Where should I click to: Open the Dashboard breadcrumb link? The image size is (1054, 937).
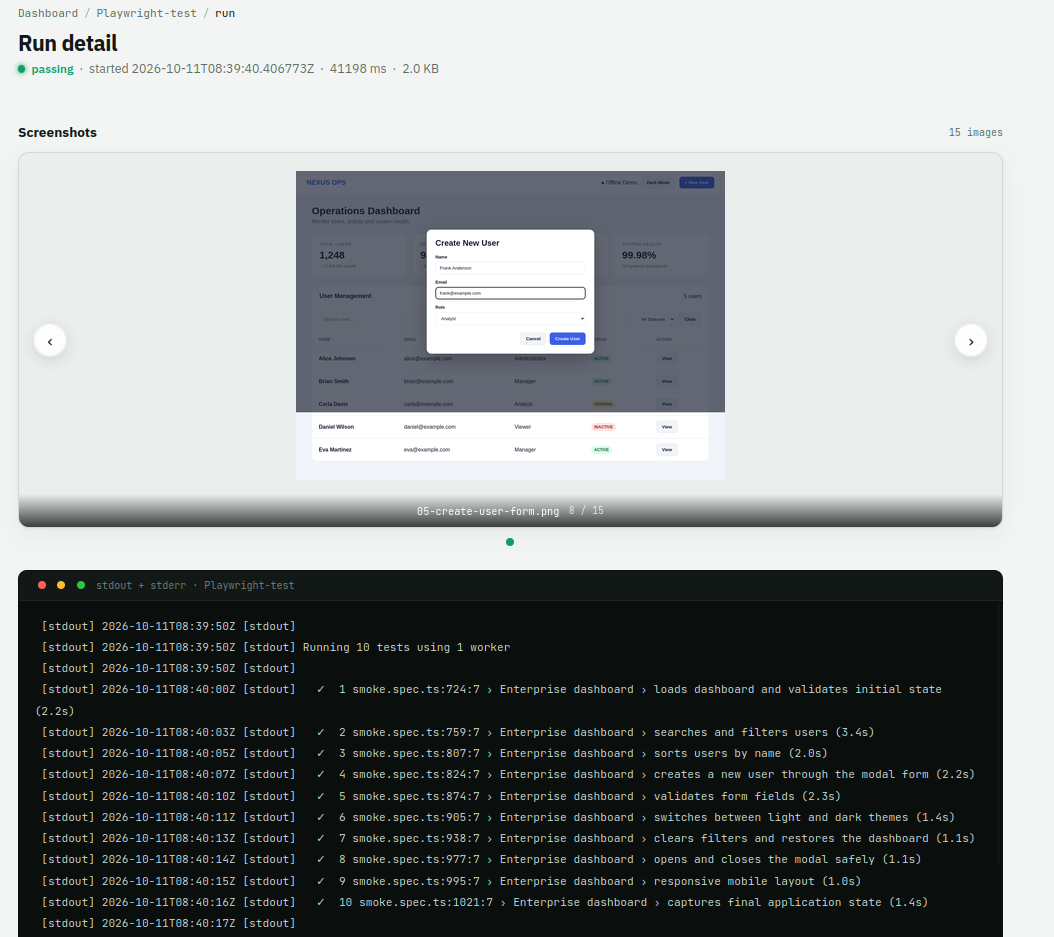click(x=48, y=13)
